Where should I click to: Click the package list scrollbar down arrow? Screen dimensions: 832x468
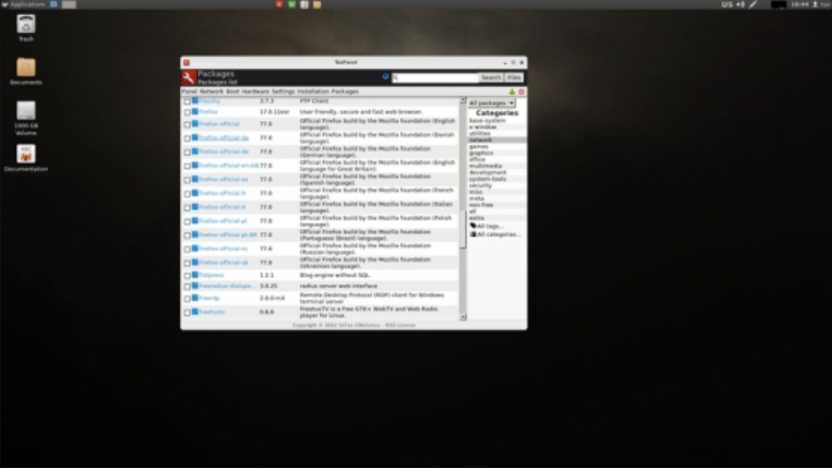click(463, 317)
